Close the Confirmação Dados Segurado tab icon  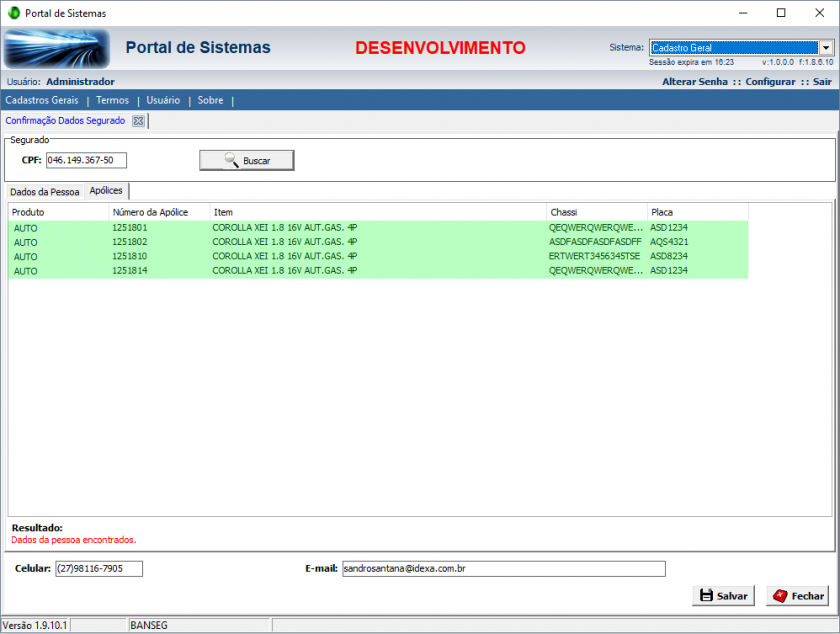pos(139,121)
